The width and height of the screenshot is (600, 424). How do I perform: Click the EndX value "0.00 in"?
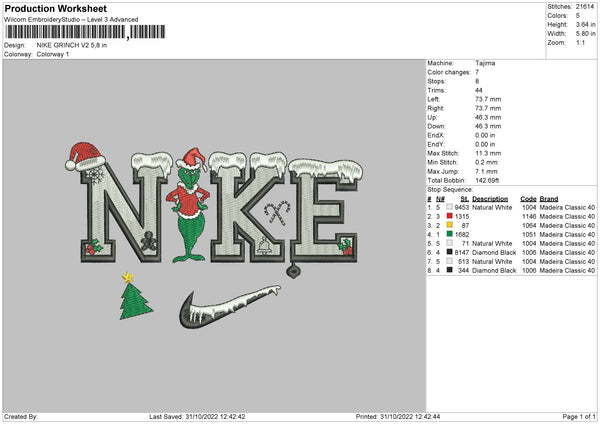point(485,135)
